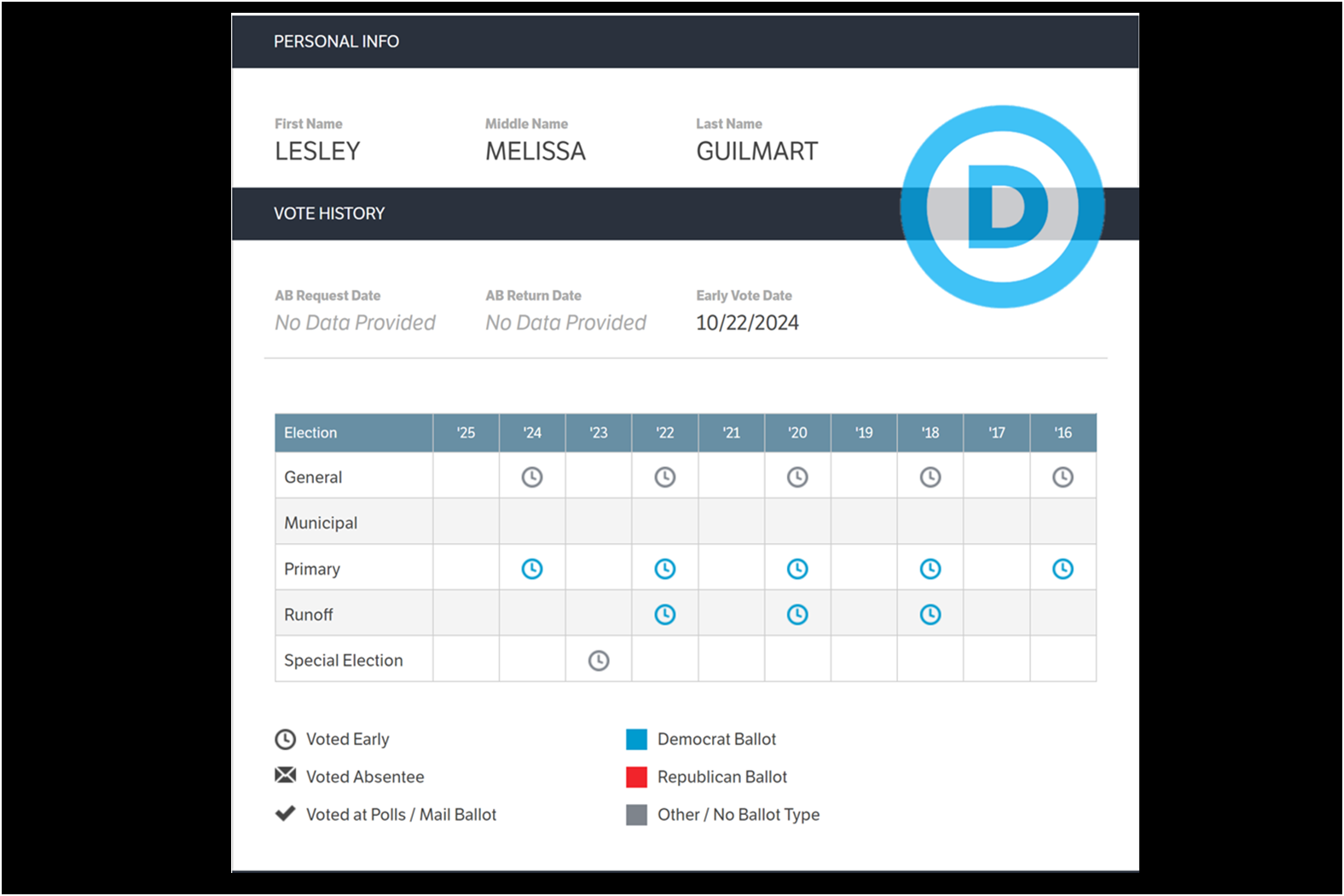Click the first name LESLEY
Viewport: 1344px width, 896px height.
pyautogui.click(x=317, y=152)
